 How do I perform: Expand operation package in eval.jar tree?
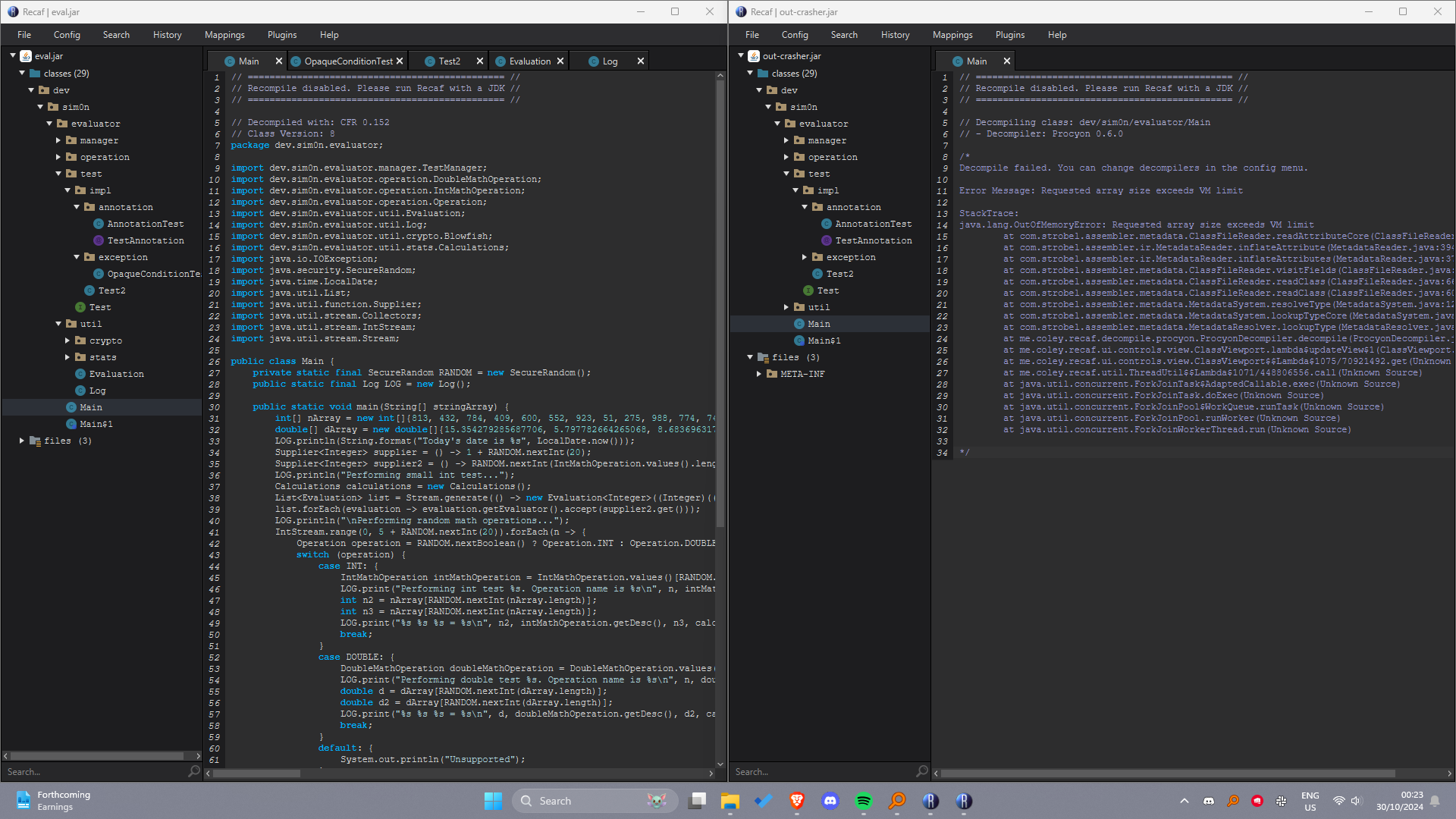click(x=58, y=157)
